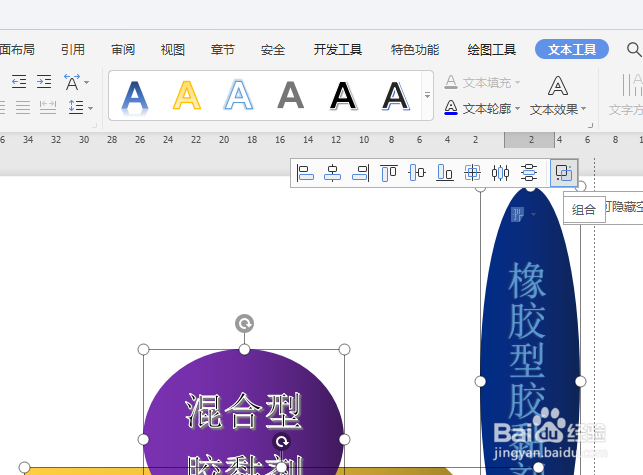Open the 引用 tab
643x475 pixels.
click(73, 50)
